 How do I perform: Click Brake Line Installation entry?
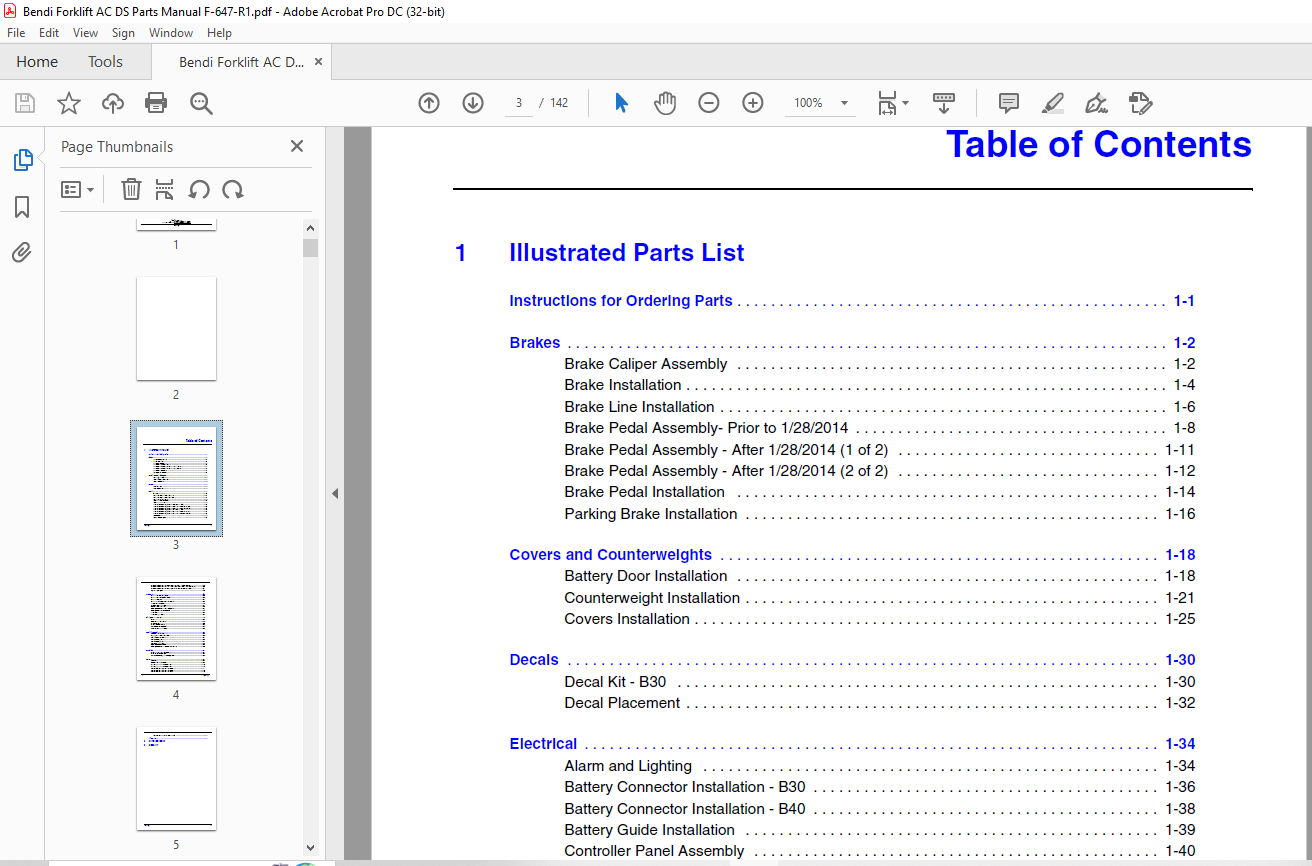point(639,407)
